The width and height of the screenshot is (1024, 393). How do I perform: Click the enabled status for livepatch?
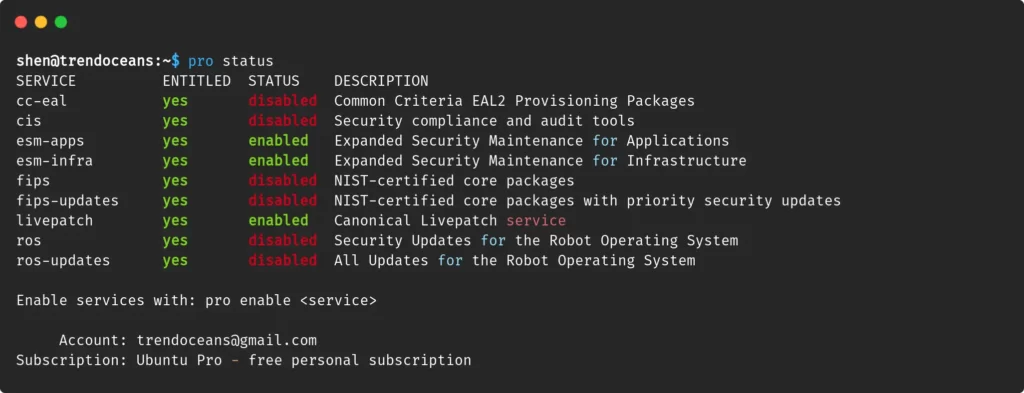coord(278,220)
